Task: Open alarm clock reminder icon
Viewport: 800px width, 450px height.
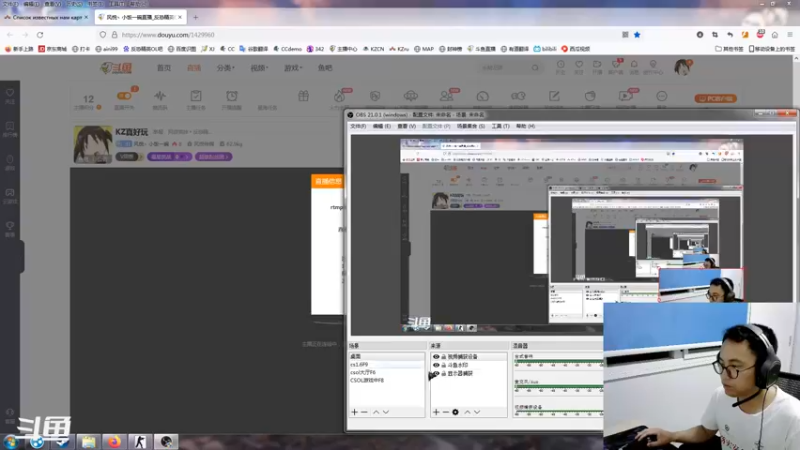Action: 232,96
